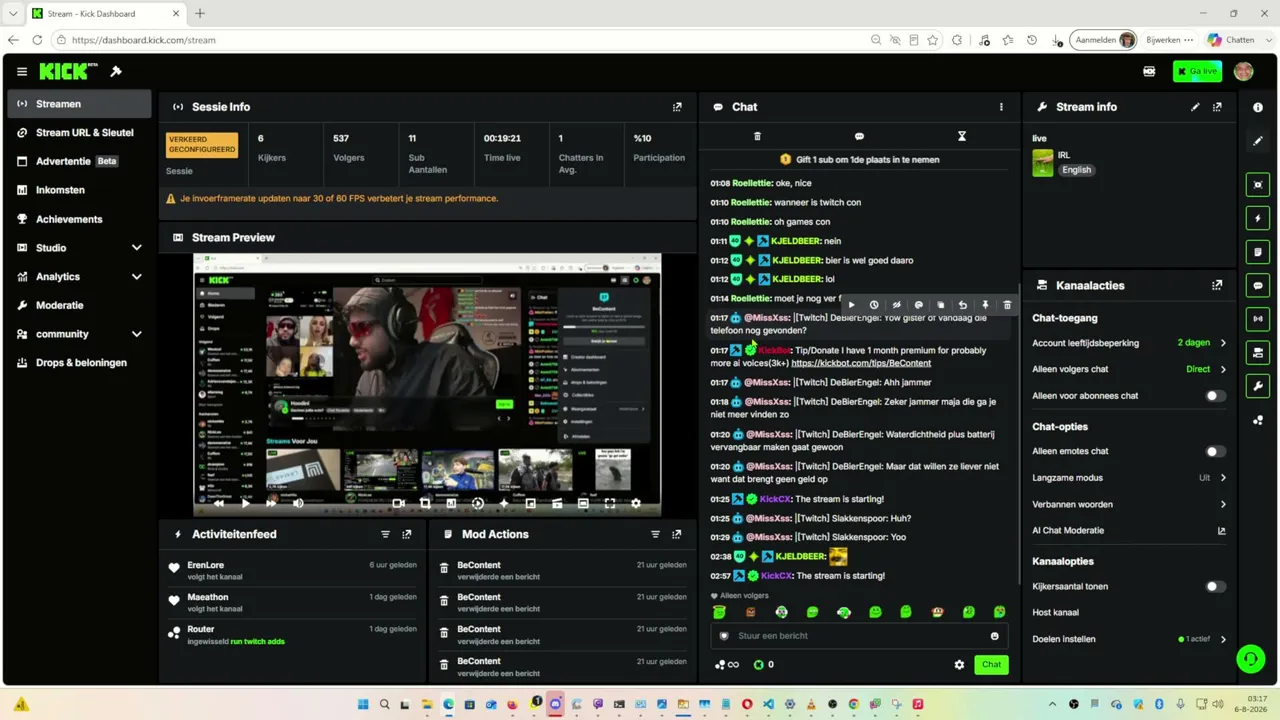Viewport: 1280px width, 720px height.
Task: Pop out the Mod Actions panel
Action: 677,534
